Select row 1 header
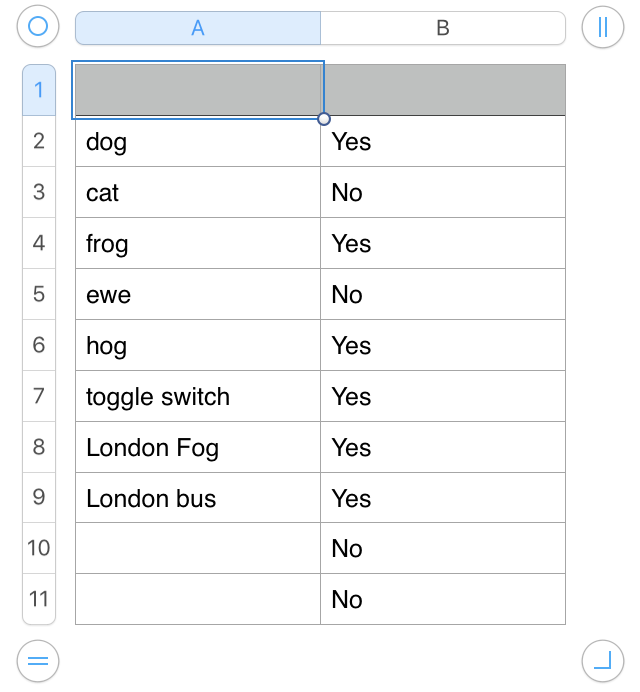The height and width of the screenshot is (692, 640). pyautogui.click(x=39, y=90)
